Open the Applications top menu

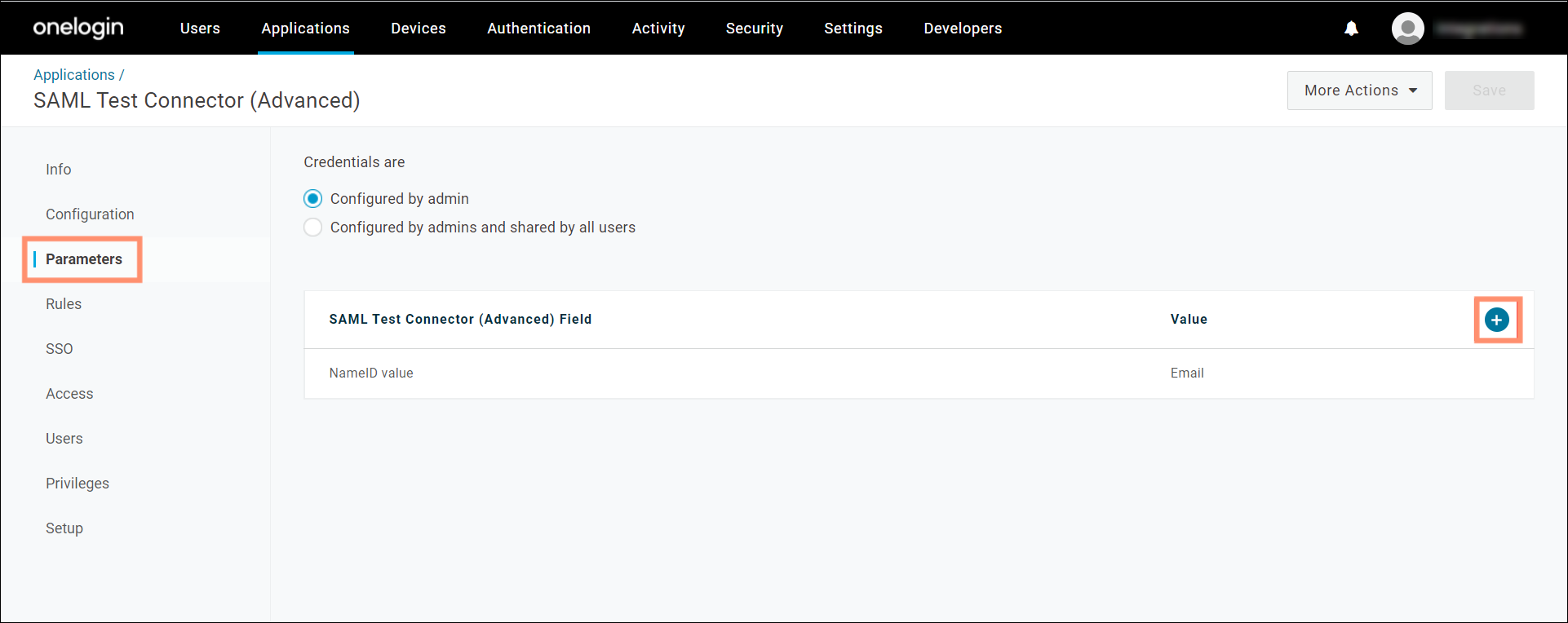click(x=305, y=29)
